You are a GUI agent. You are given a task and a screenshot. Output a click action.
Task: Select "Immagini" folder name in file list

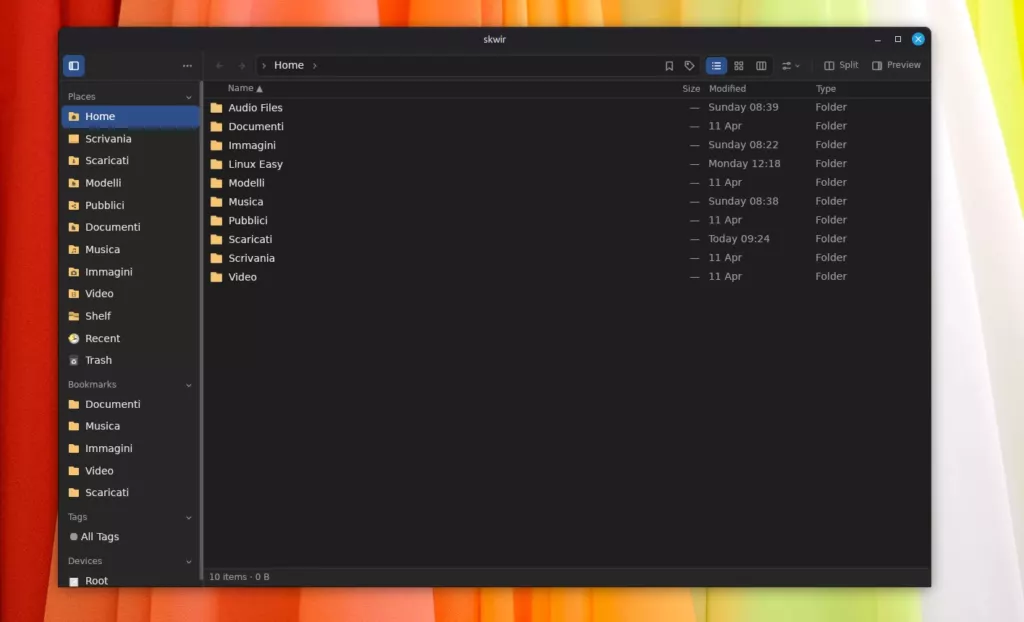pyautogui.click(x=252, y=145)
